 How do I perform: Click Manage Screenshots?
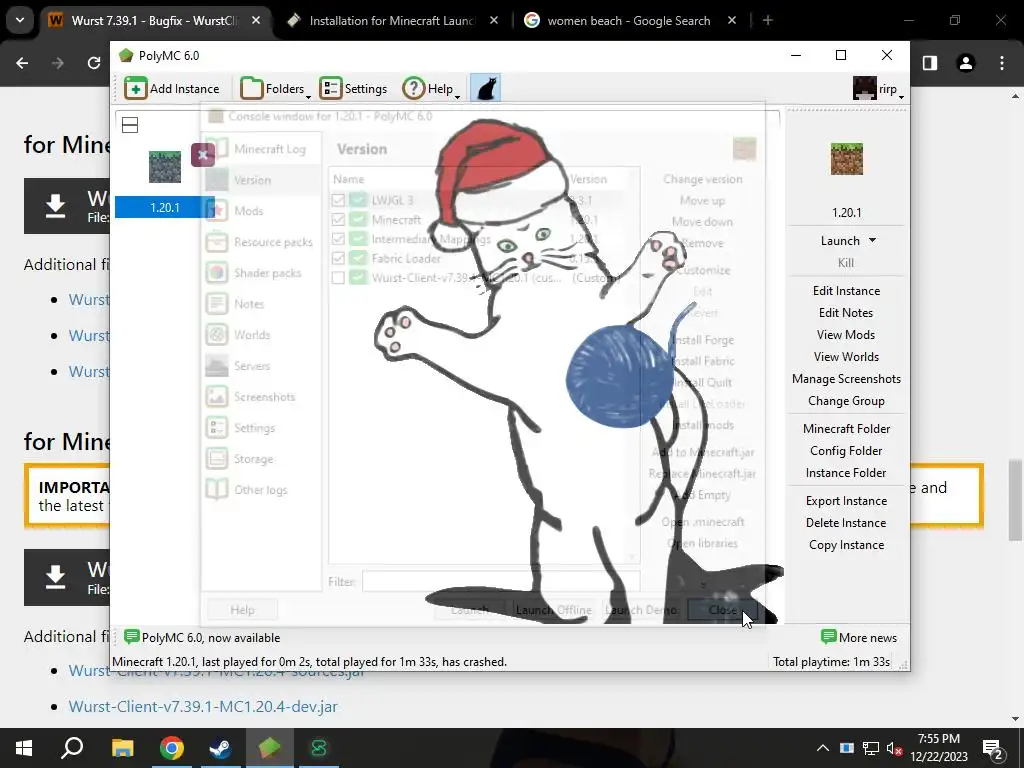(x=846, y=379)
